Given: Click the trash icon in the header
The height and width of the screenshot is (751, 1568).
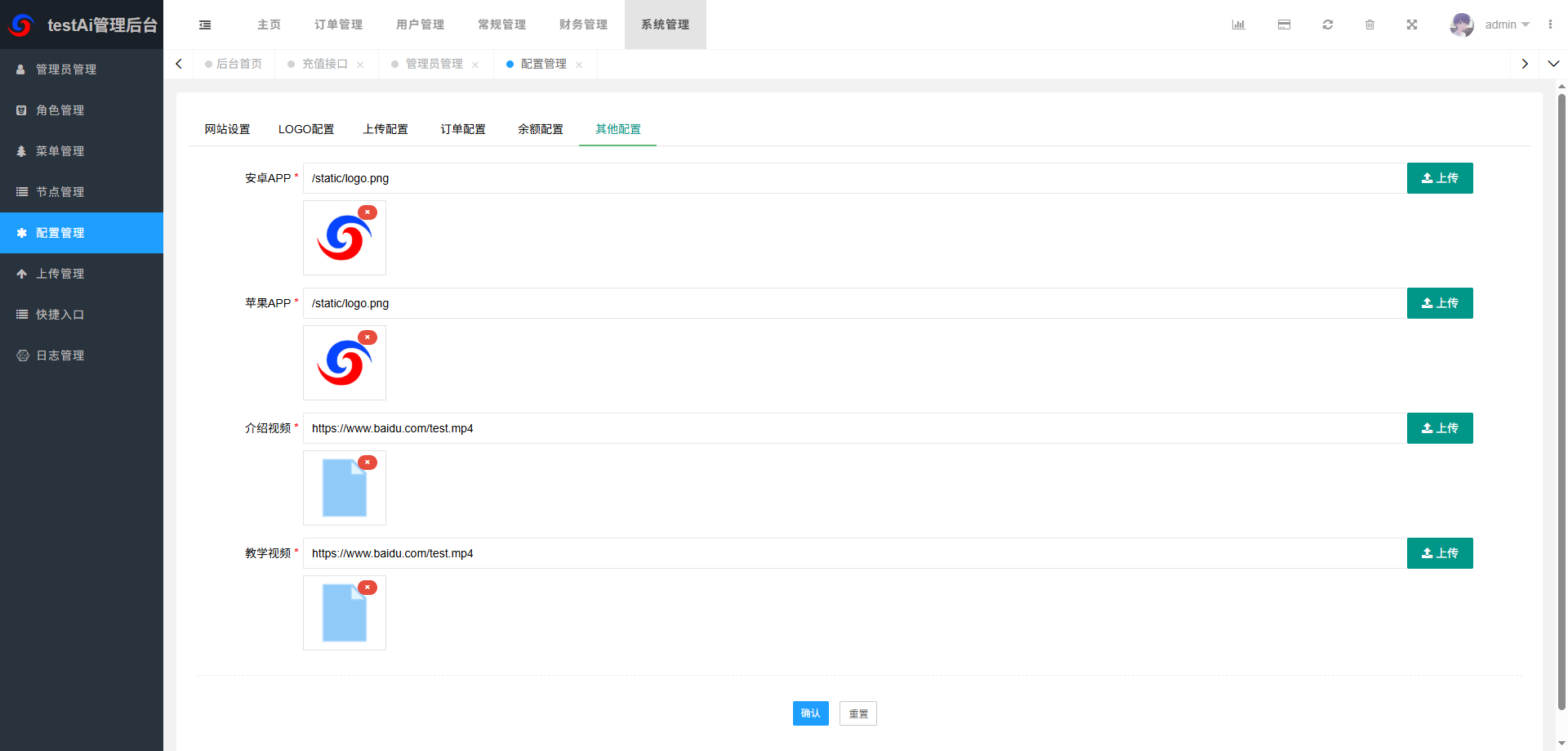Looking at the screenshot, I should [x=1370, y=25].
